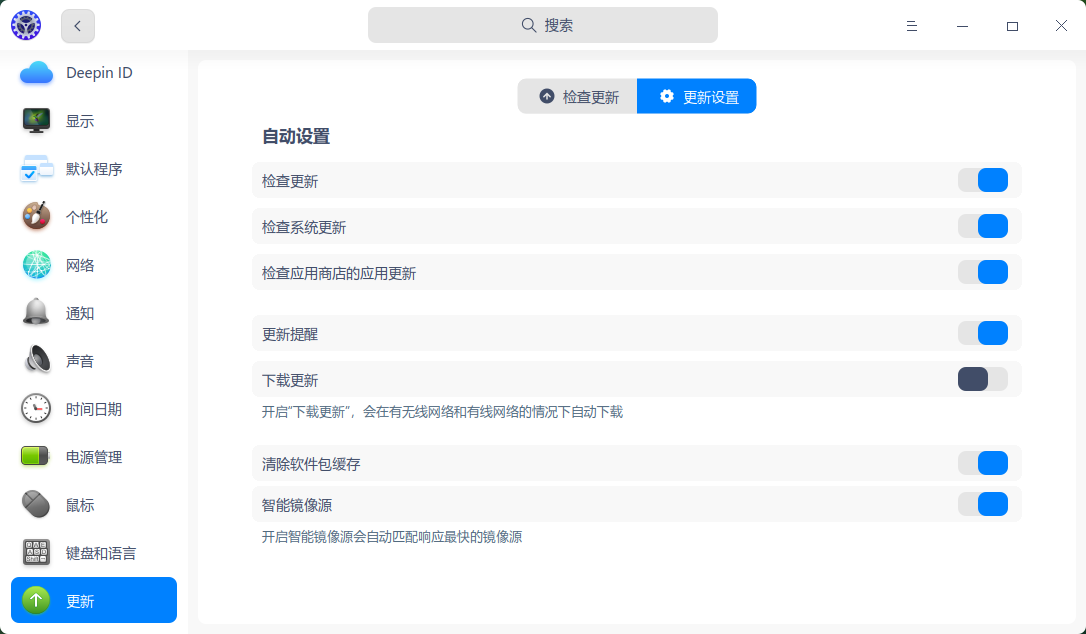The height and width of the screenshot is (634, 1086).
Task: Maximize the Control Center window
Action: point(1012,26)
